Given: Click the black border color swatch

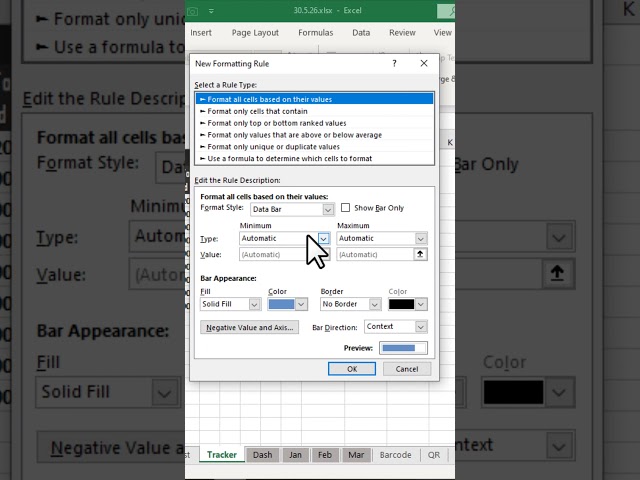Looking at the screenshot, I should point(401,304).
